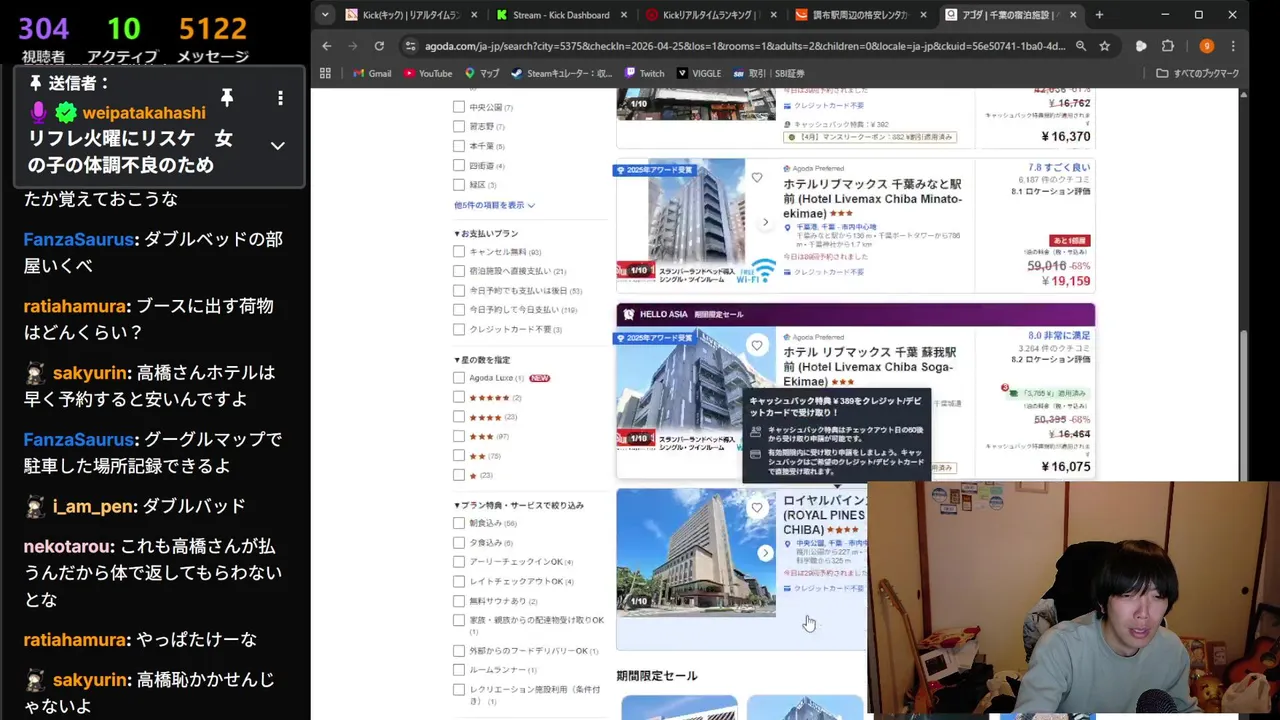This screenshot has width=1280, height=720.
Task: Open ホテルリブマックス 千葉みなと駅前 title link
Action: [x=872, y=199]
